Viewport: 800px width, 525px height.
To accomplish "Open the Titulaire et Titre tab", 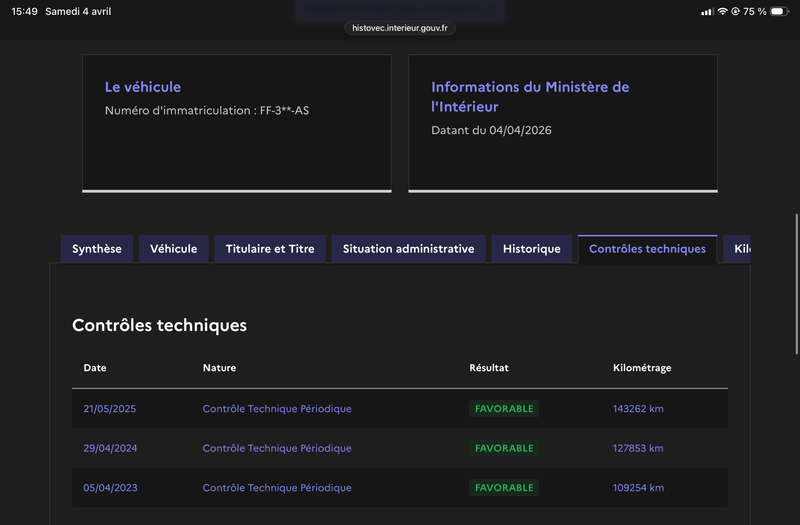I will (x=270, y=249).
